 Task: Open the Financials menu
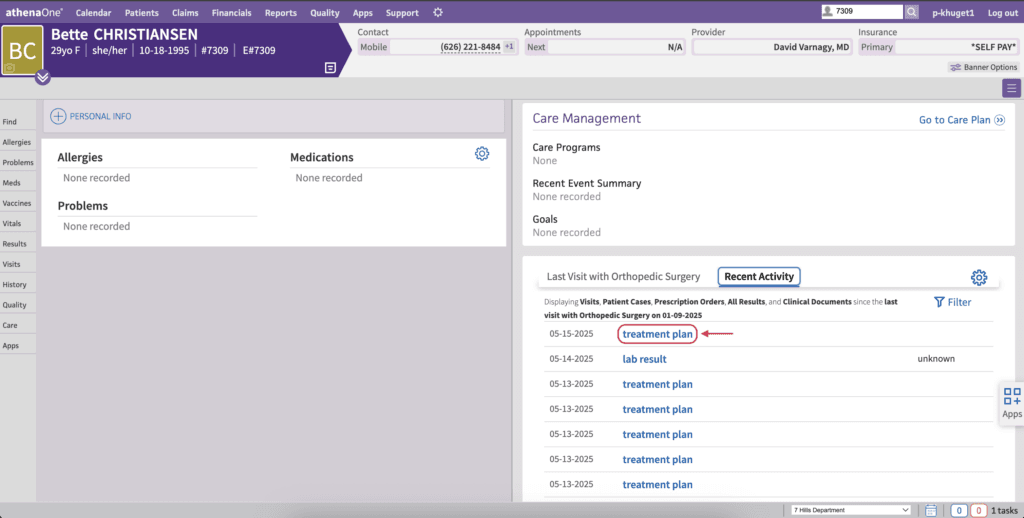231,12
